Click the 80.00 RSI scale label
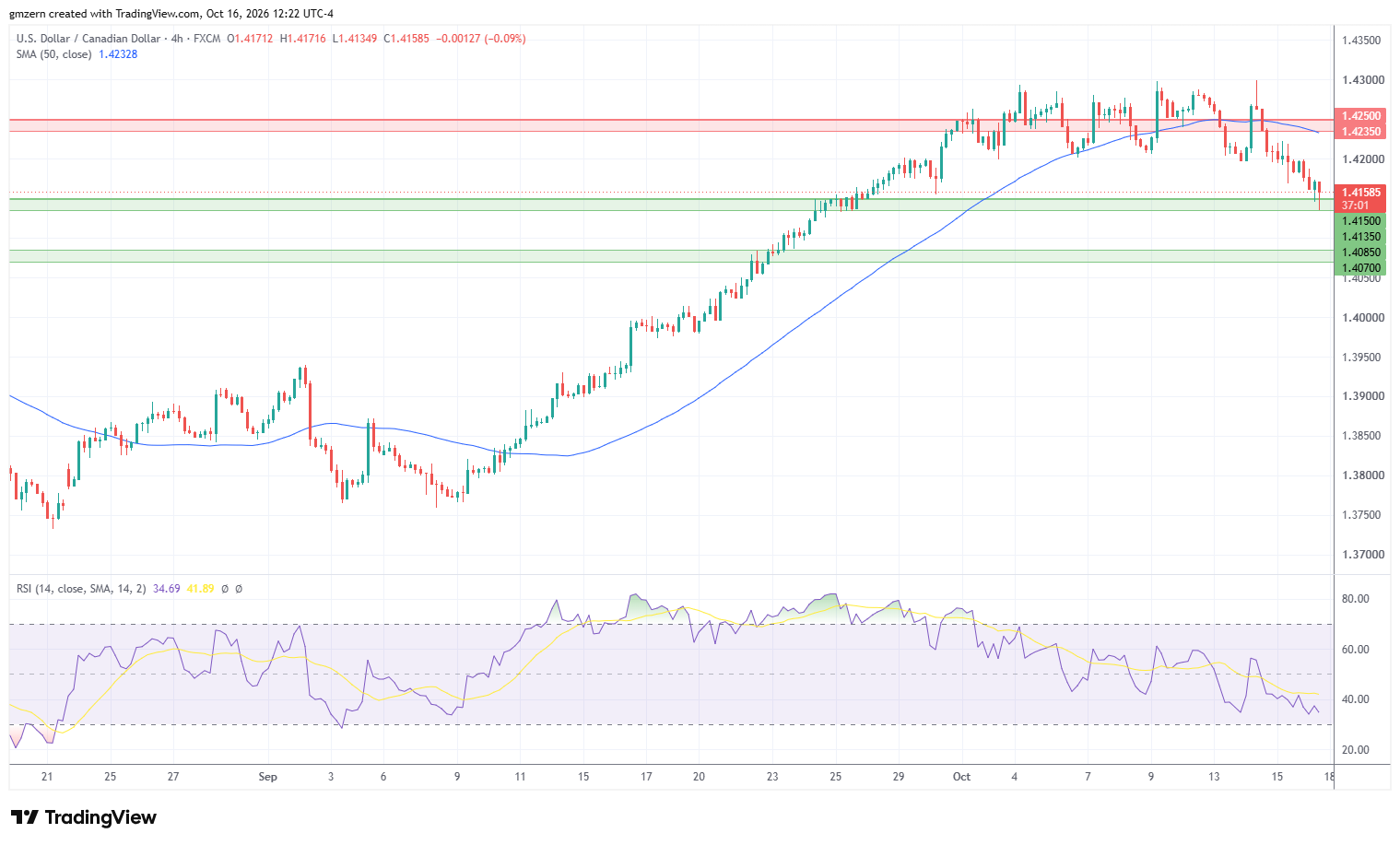Viewport: 1400px width, 845px height. coord(1355,599)
